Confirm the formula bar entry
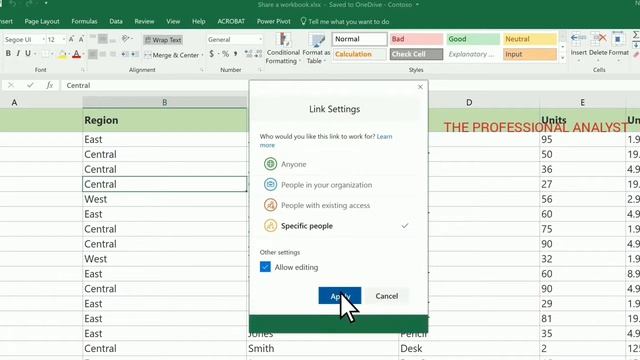This screenshot has height=360, width=640. (x=30, y=85)
